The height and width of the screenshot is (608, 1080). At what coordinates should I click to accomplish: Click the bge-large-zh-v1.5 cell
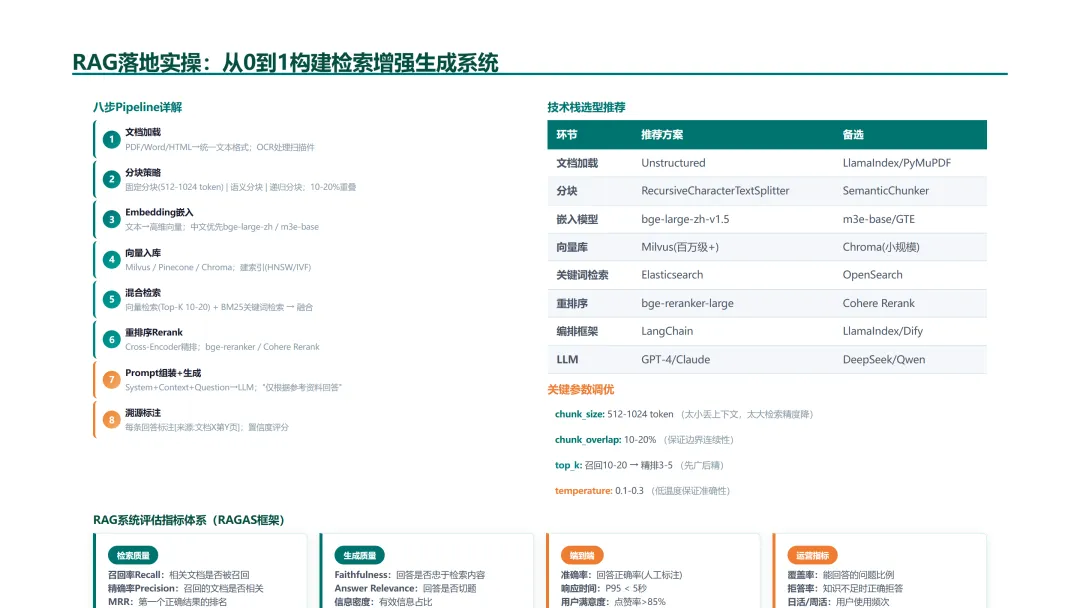click(685, 219)
